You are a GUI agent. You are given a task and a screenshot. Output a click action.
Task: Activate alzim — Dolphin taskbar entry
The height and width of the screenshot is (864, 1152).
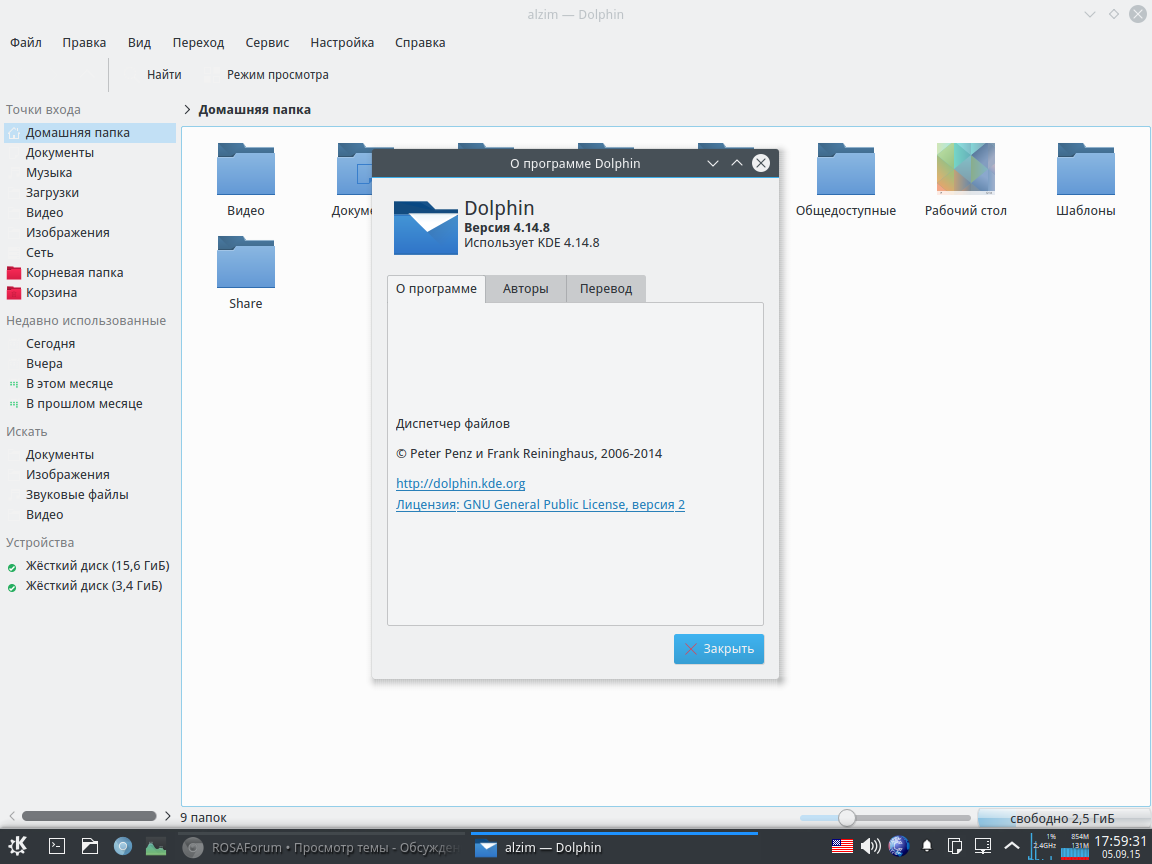point(614,847)
